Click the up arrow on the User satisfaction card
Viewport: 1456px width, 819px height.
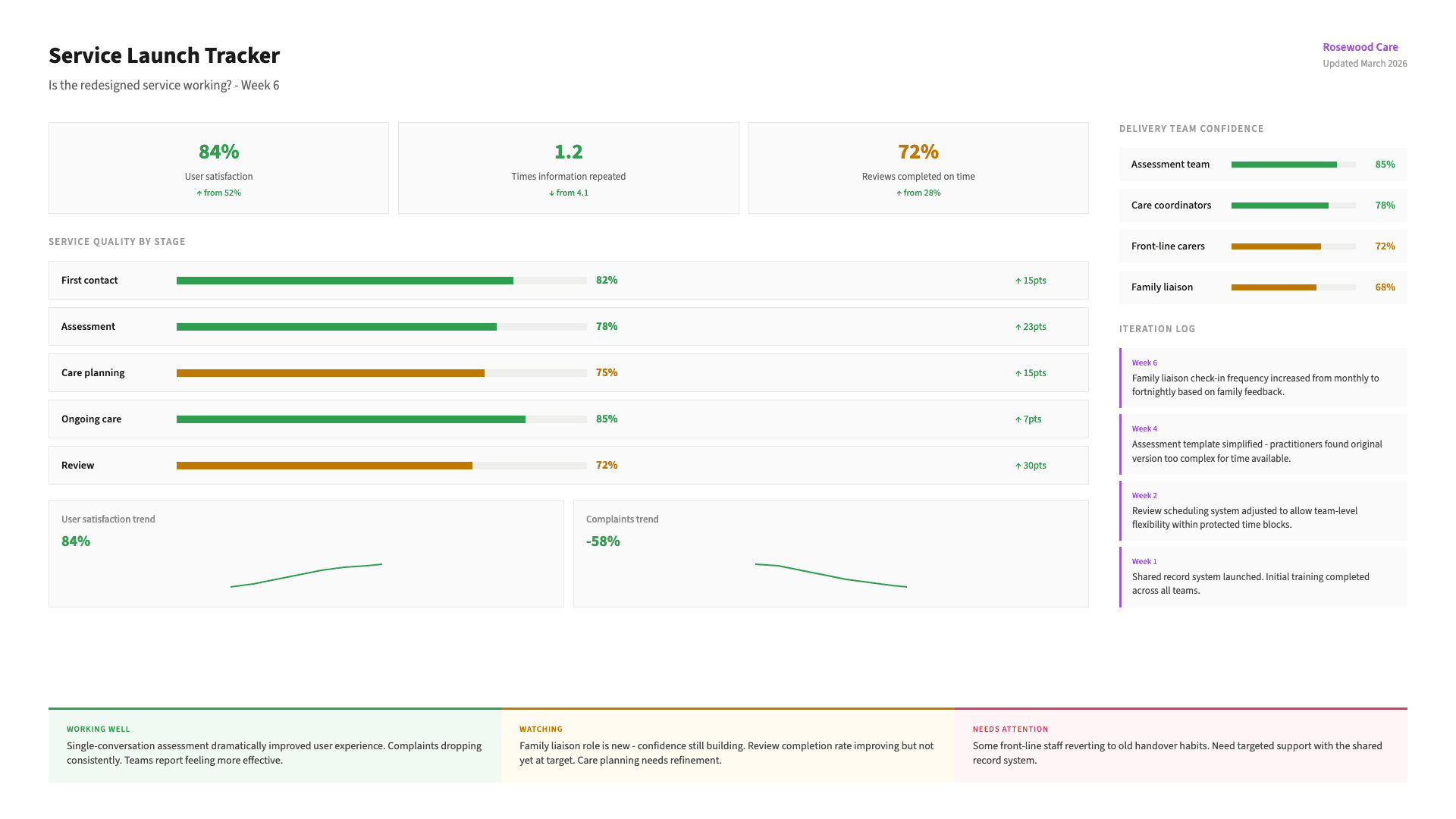pos(199,193)
